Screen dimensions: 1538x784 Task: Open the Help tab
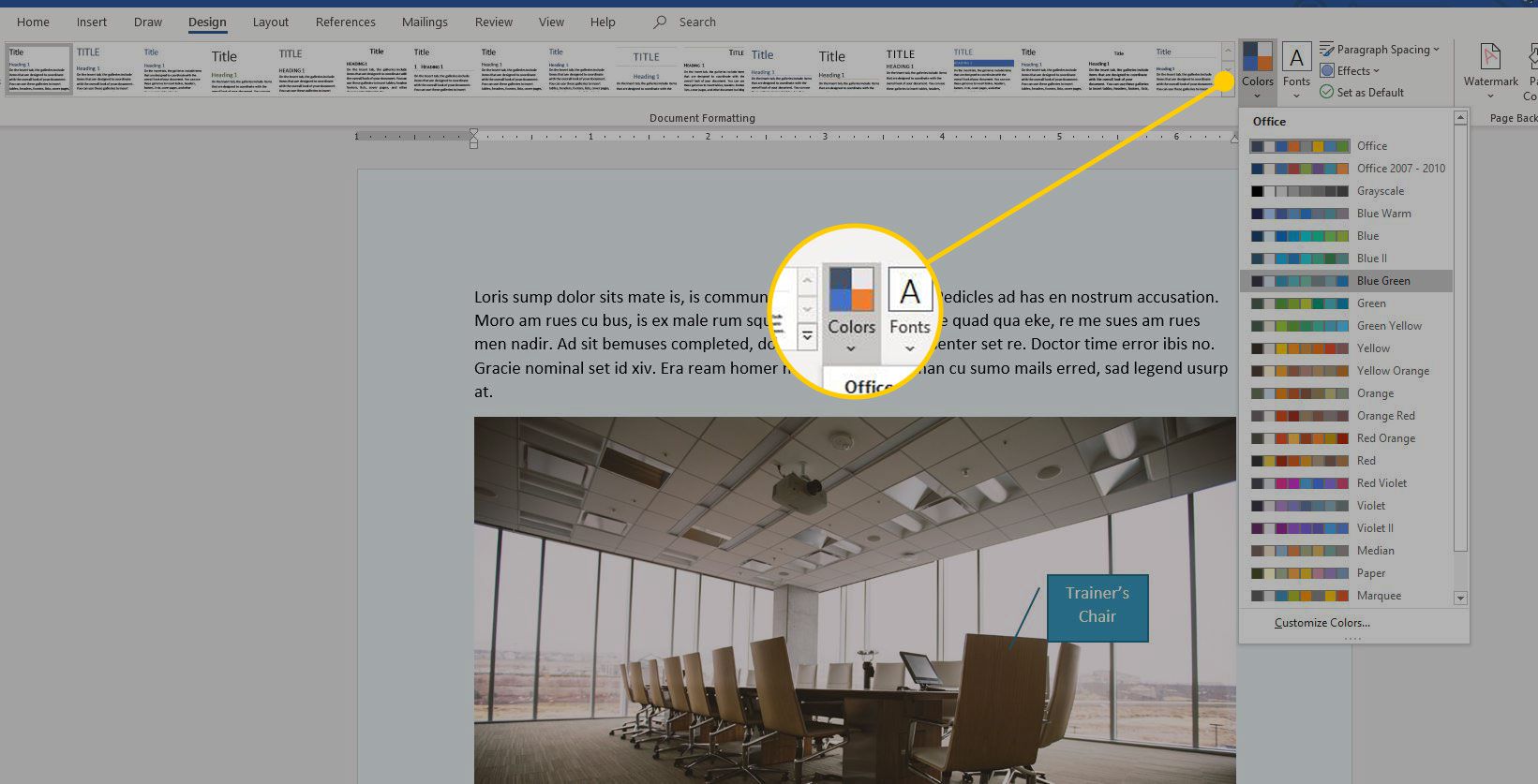(x=603, y=22)
